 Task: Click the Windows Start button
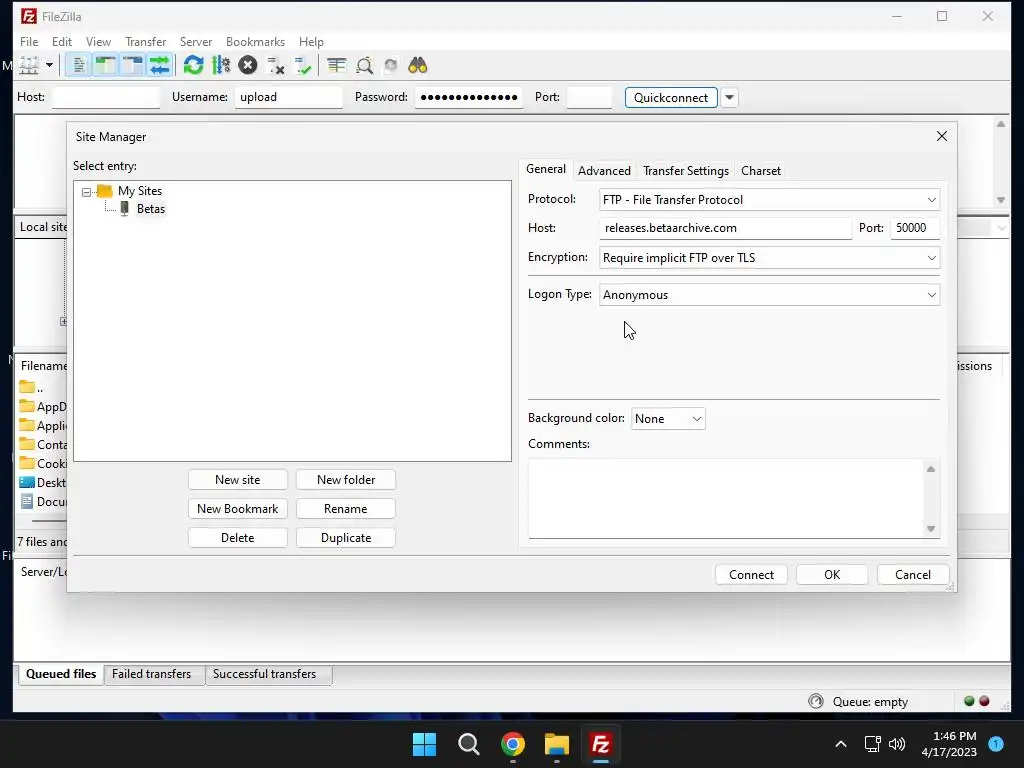tap(424, 744)
